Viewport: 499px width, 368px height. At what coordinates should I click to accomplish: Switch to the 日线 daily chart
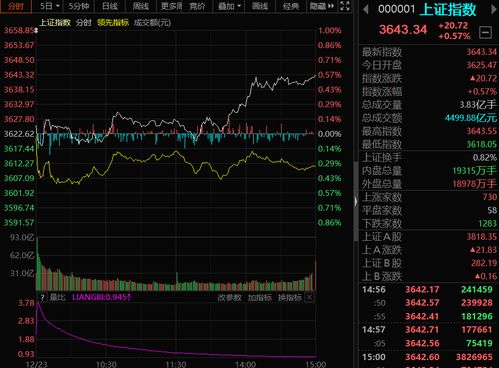[110, 6]
